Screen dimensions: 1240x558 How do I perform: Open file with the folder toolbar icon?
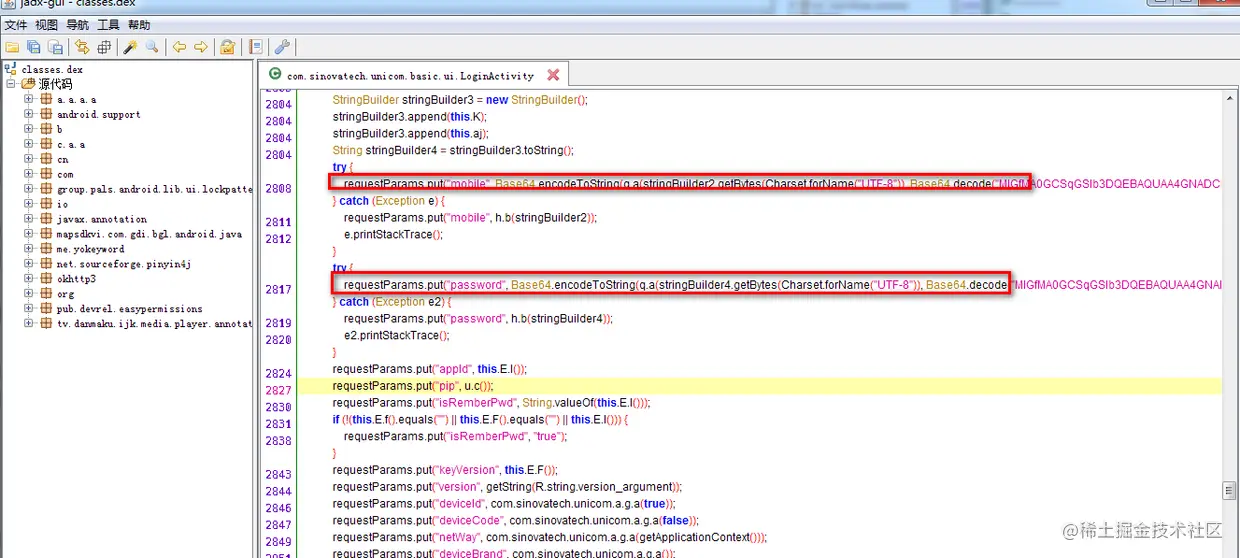click(12, 47)
